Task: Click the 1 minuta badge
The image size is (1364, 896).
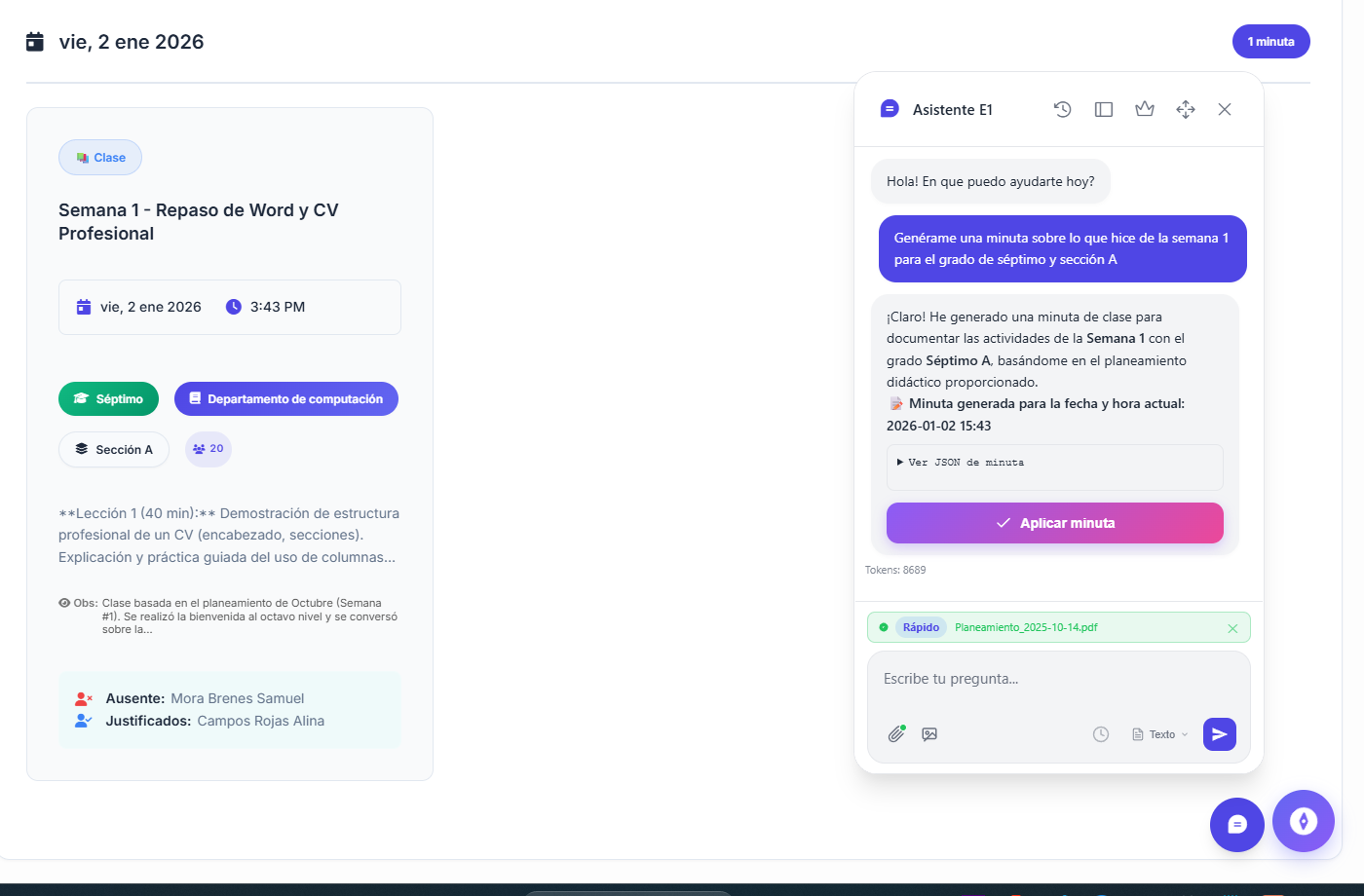Action: pos(1270,42)
